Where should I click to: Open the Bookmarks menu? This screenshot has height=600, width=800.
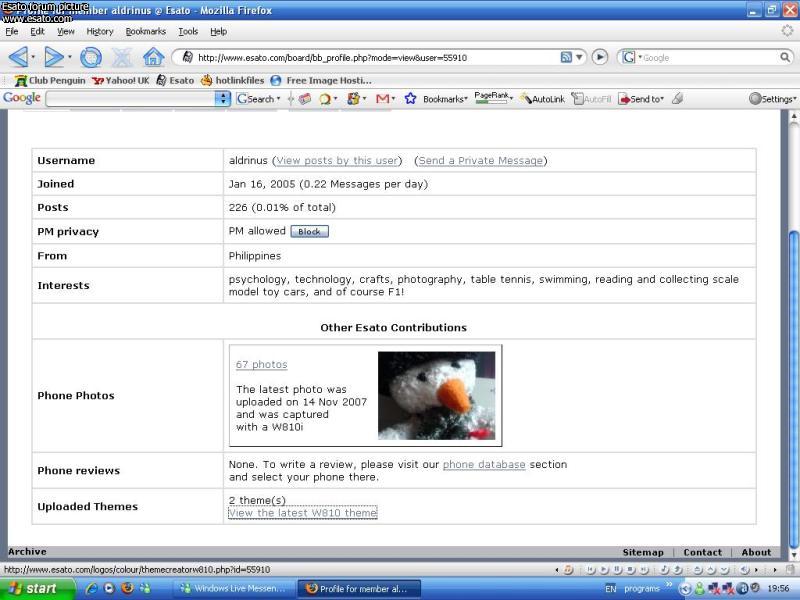click(145, 32)
